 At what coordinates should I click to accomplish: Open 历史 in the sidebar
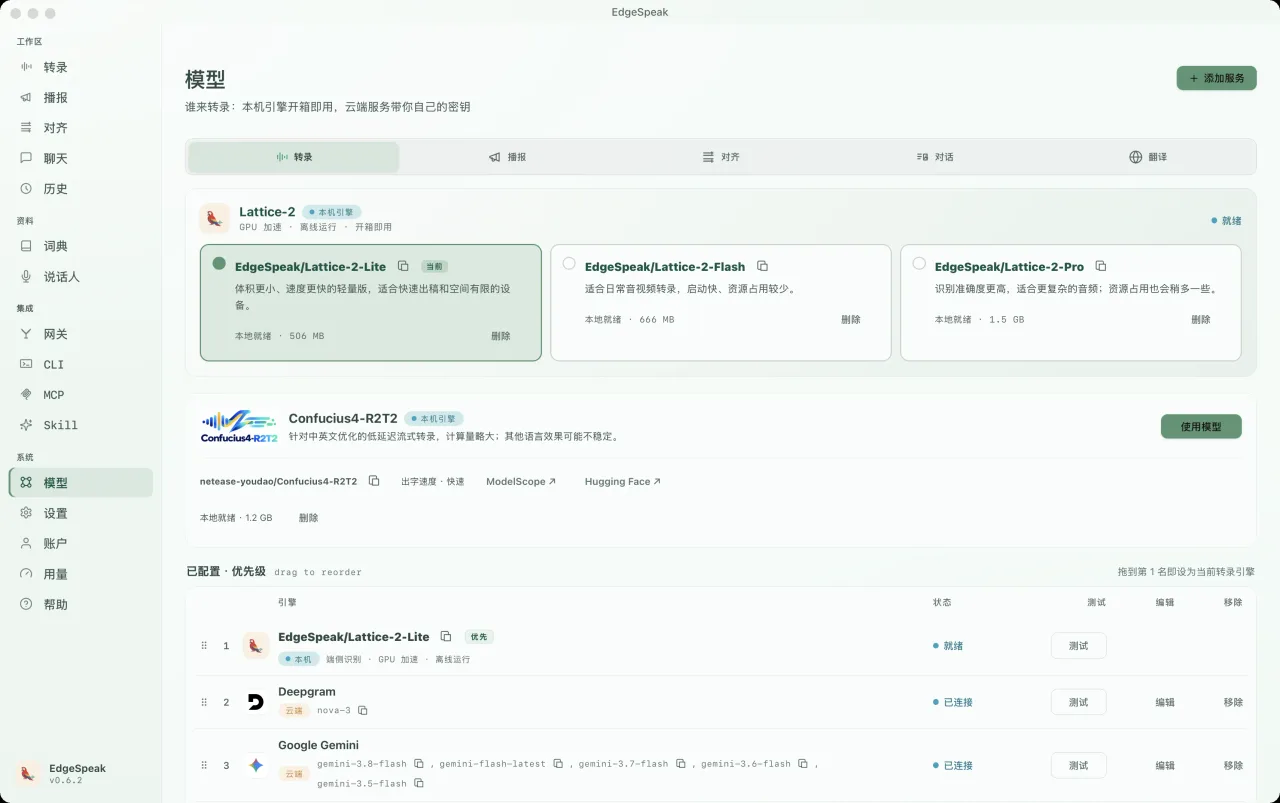pyautogui.click(x=81, y=189)
